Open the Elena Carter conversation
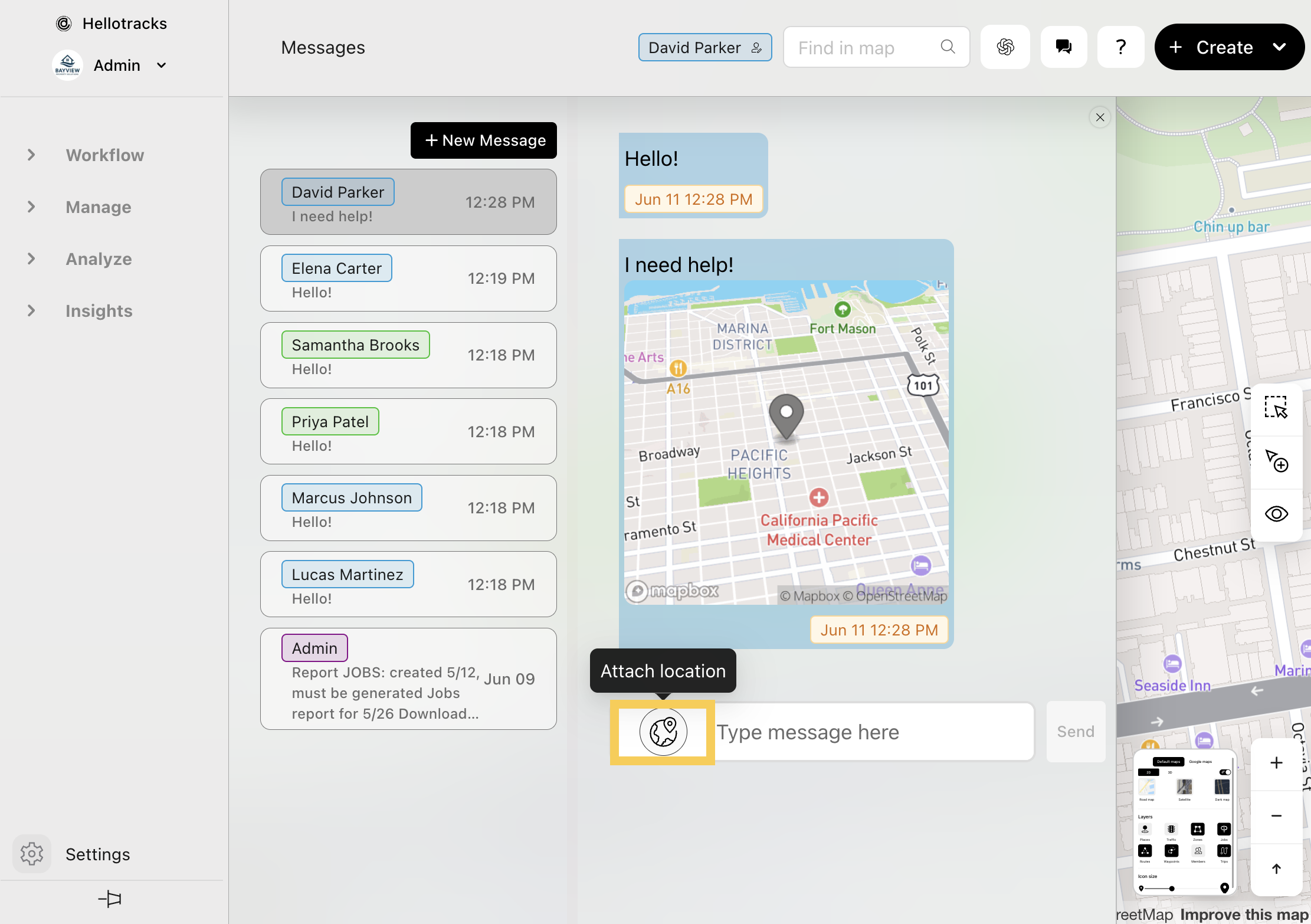The width and height of the screenshot is (1311, 924). 408,278
